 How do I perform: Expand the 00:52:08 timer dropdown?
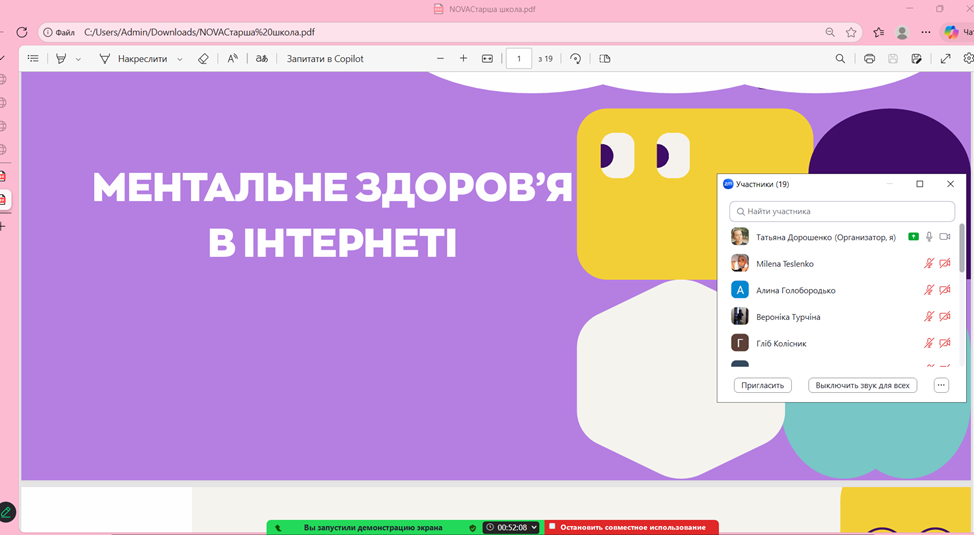click(534, 527)
